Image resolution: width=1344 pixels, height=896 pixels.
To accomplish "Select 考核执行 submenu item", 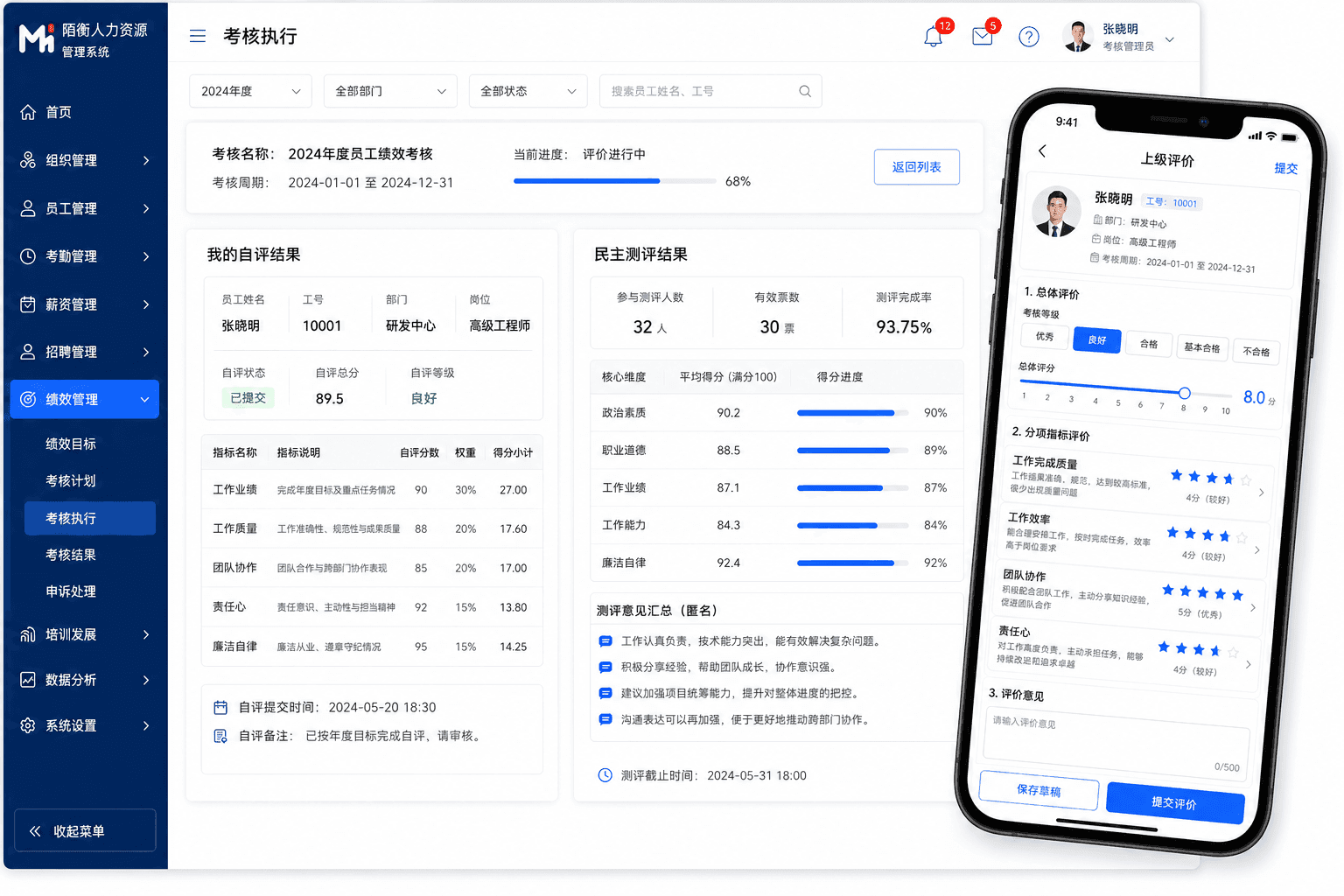I will (x=89, y=518).
